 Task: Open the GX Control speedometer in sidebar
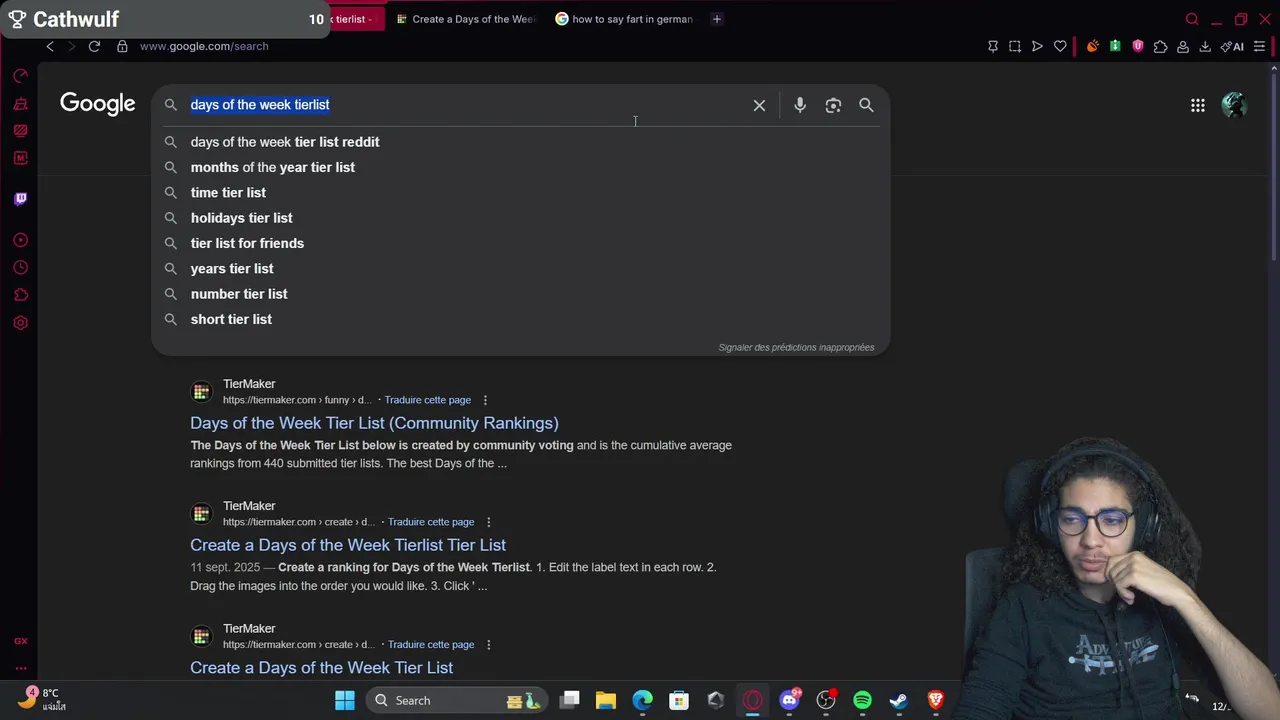[x=20, y=76]
